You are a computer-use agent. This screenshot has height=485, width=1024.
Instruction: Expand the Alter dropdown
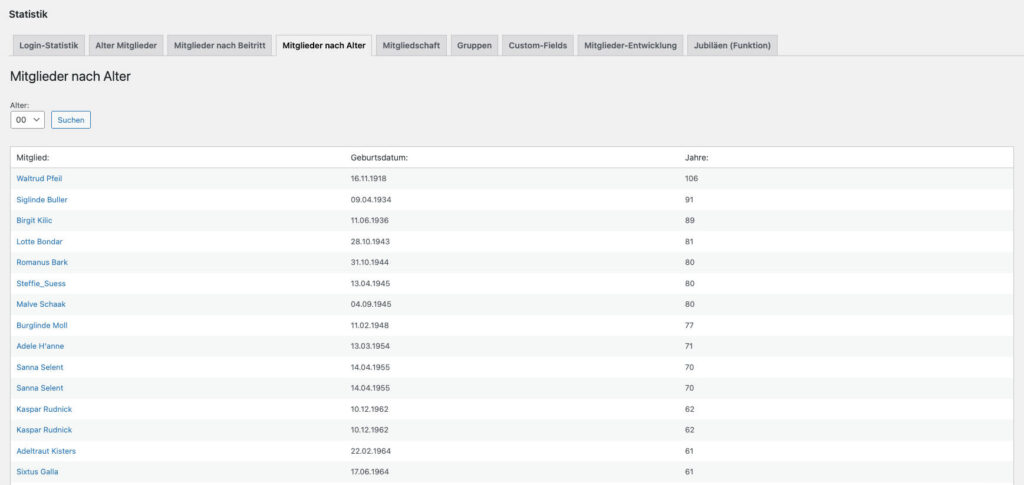pos(27,120)
